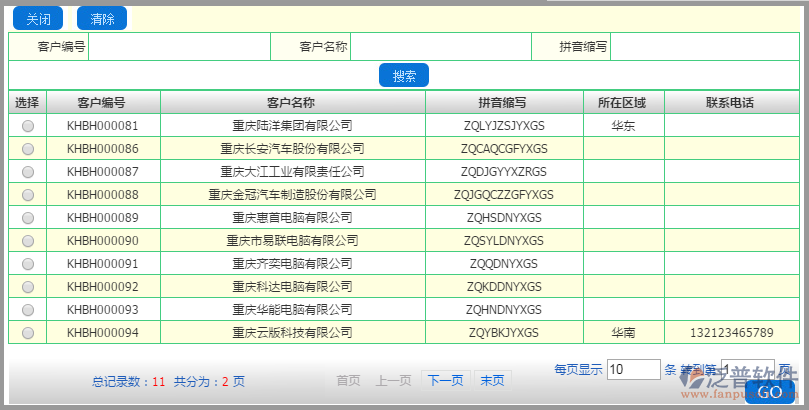This screenshot has width=809, height=410.
Task: Click the 所在区域 column header
Action: click(x=622, y=103)
